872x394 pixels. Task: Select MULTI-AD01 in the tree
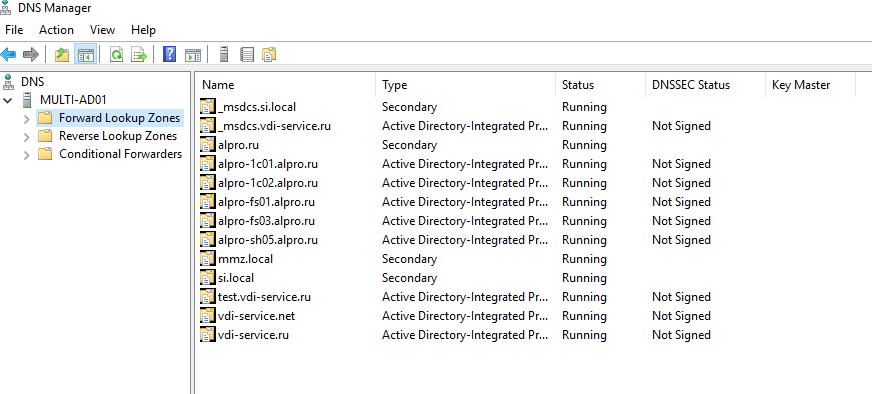(73, 100)
